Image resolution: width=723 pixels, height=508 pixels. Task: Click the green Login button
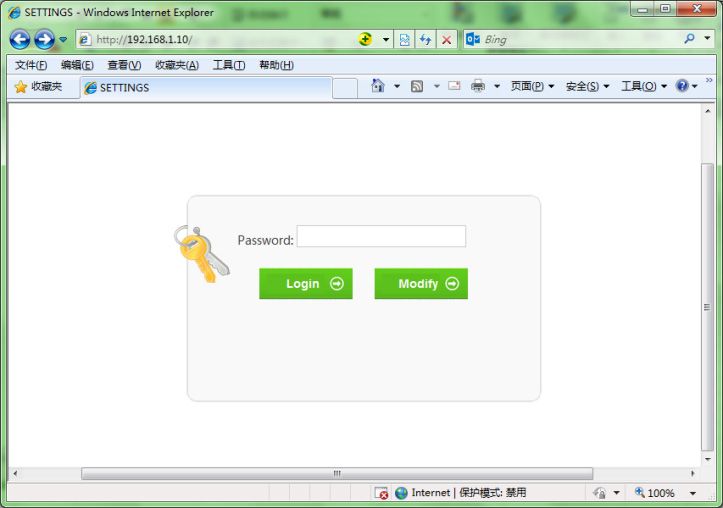coord(306,284)
